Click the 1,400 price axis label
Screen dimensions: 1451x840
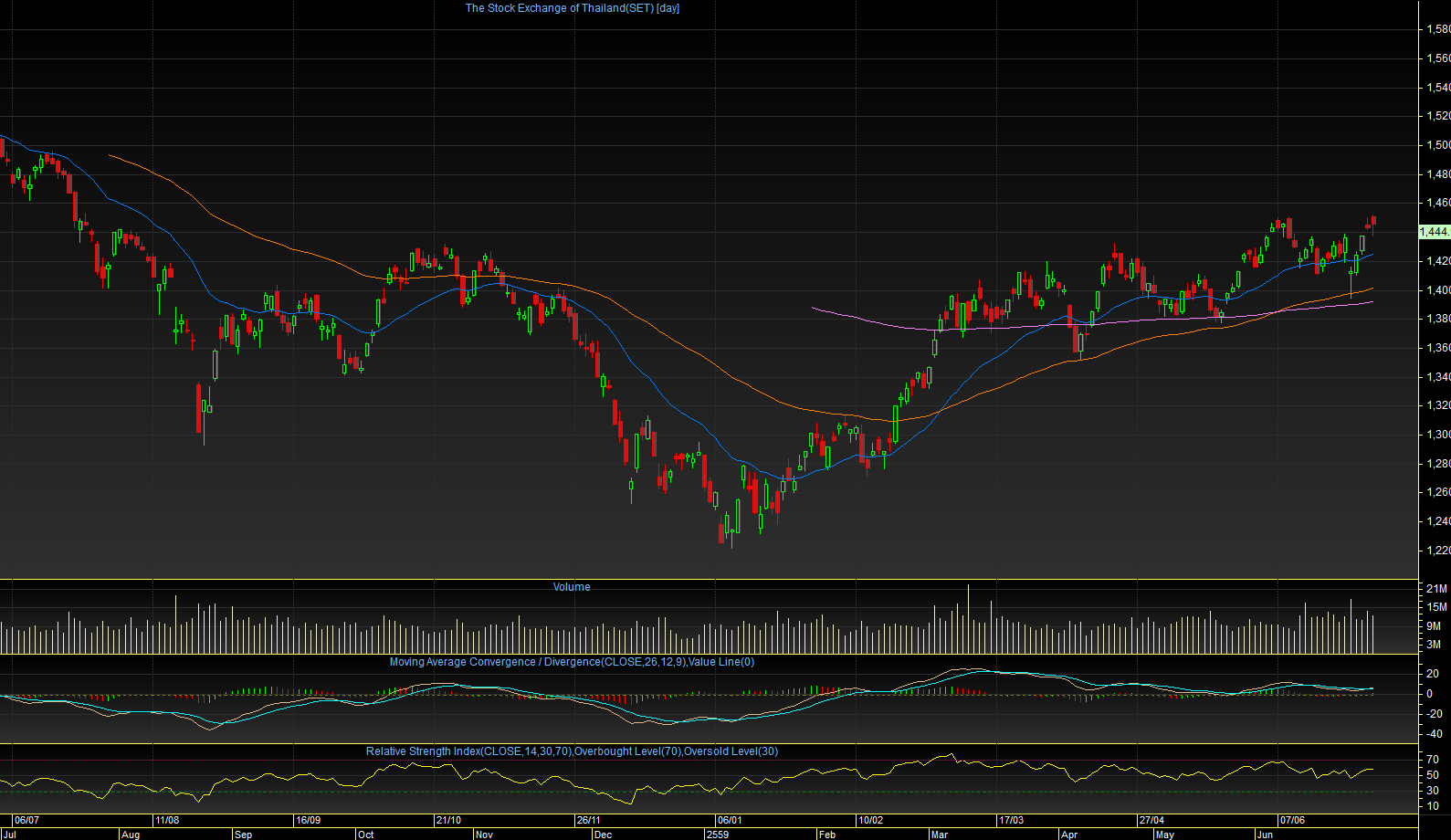(1438, 290)
